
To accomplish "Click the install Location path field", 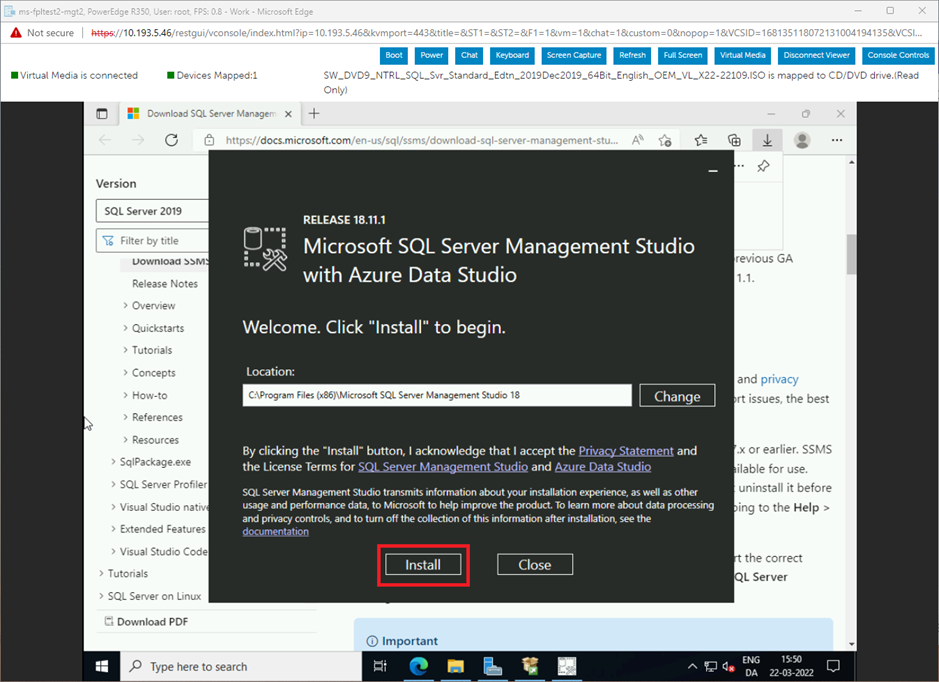I will 437,395.
